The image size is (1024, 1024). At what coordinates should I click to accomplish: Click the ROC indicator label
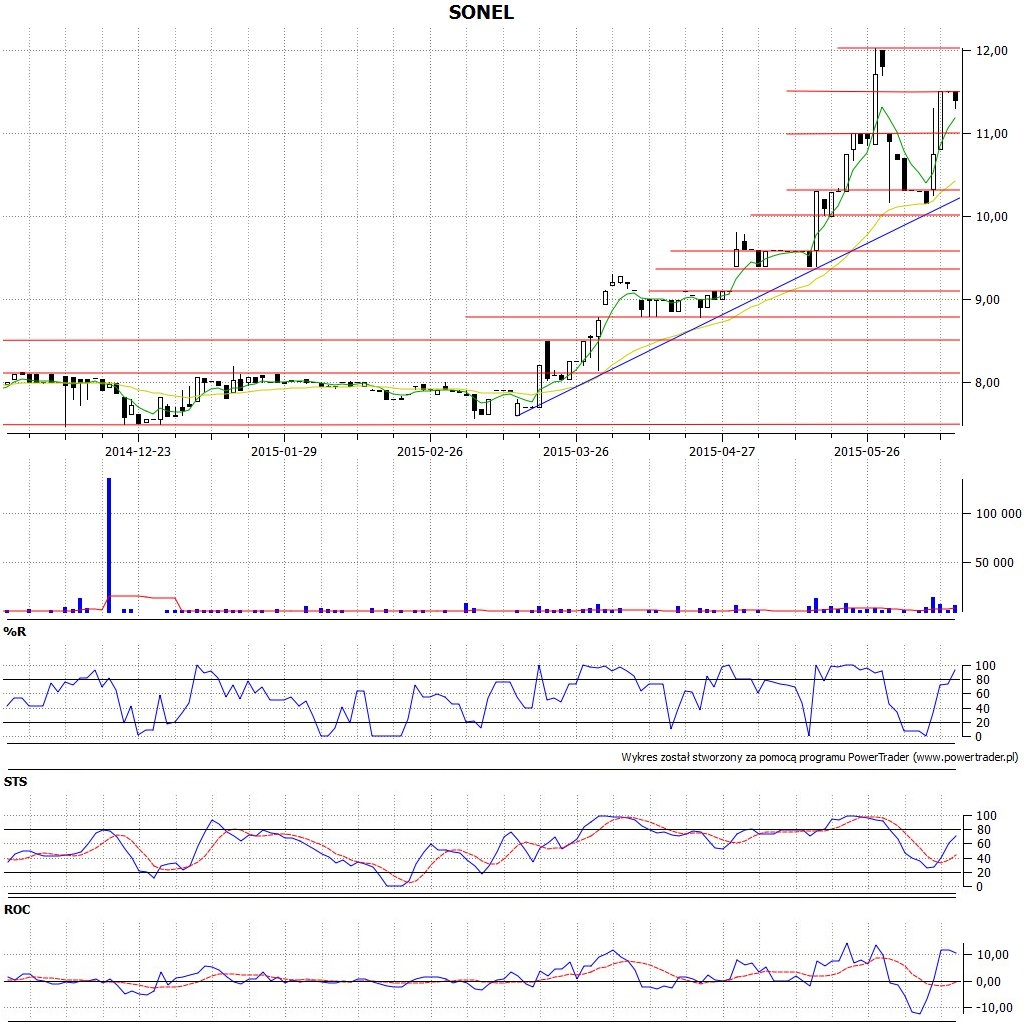(x=17, y=910)
